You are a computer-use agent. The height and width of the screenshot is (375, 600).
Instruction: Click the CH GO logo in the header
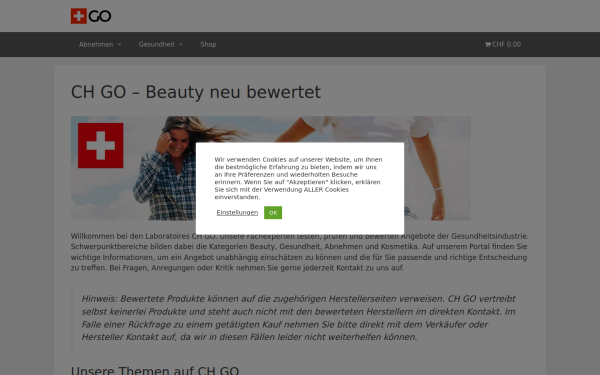click(91, 16)
